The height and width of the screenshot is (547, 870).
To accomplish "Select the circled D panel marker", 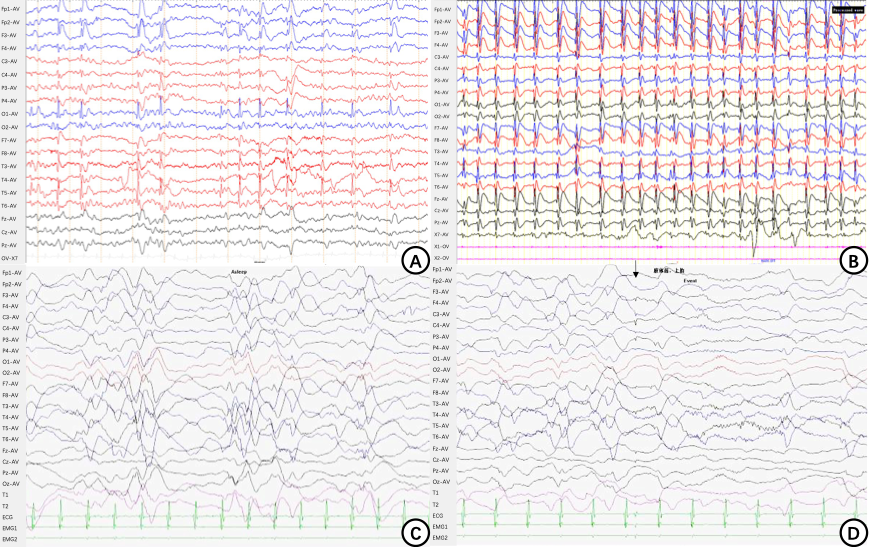I will [849, 532].
